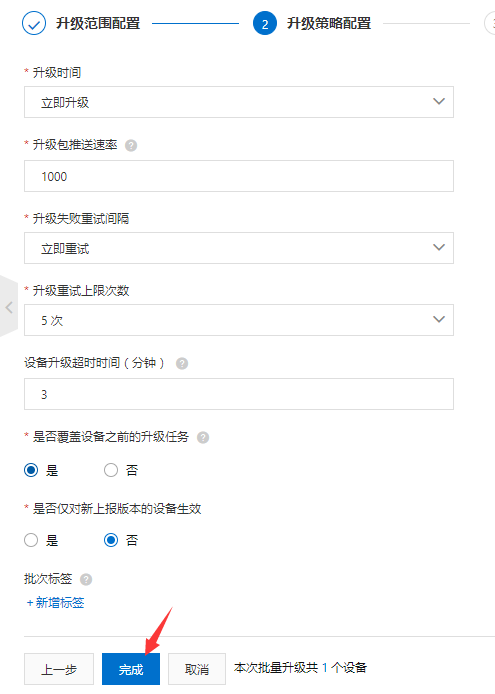Add a tag via 新增标签 link

pos(55,602)
